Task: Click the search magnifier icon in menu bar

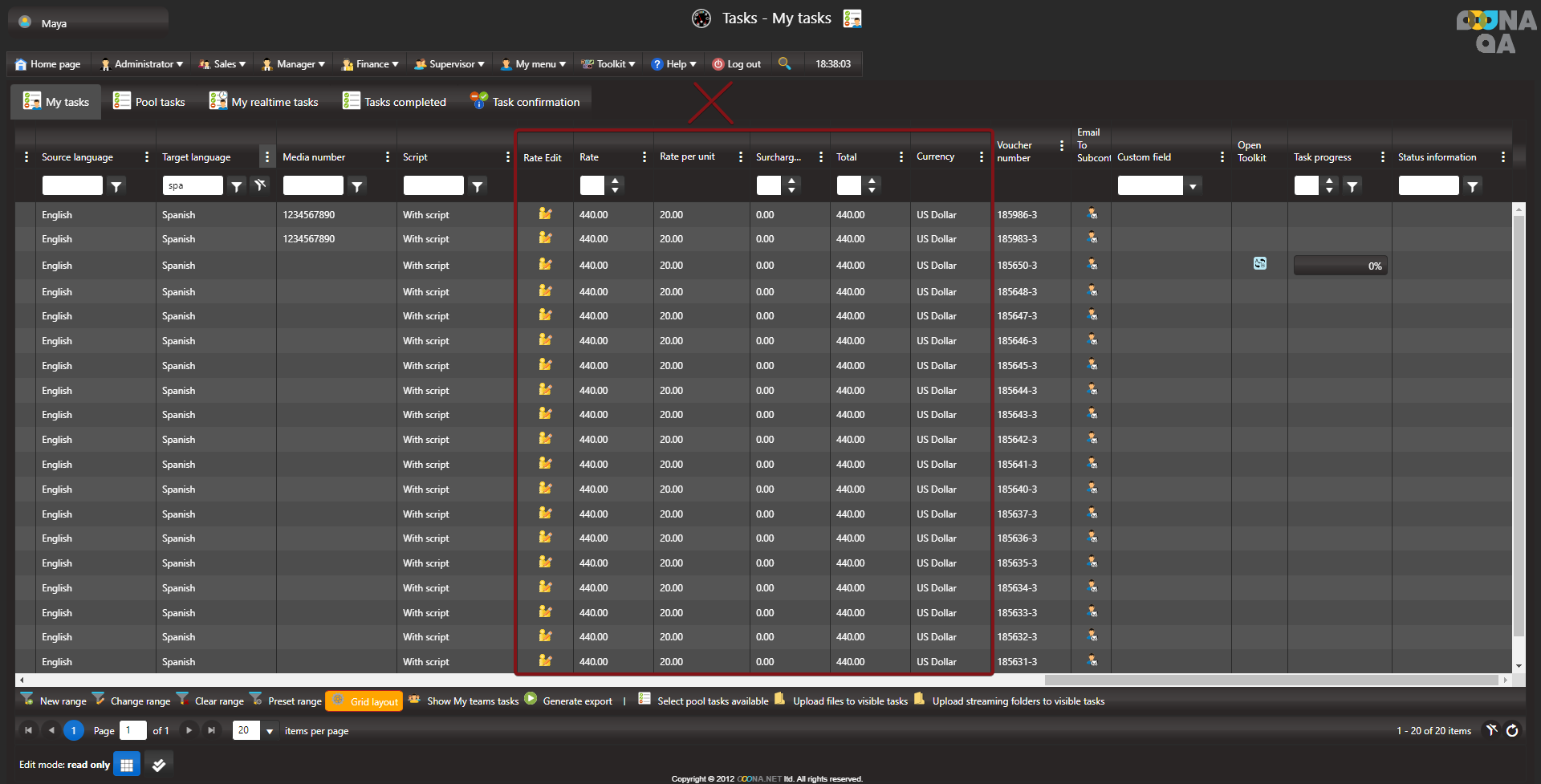Action: (x=784, y=63)
